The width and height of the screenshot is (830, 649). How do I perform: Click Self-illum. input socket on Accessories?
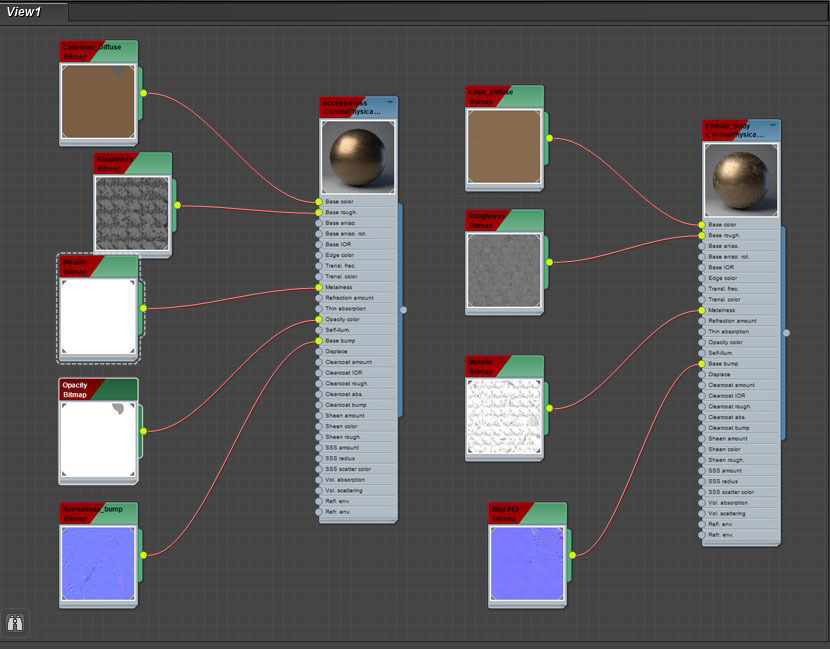319,330
